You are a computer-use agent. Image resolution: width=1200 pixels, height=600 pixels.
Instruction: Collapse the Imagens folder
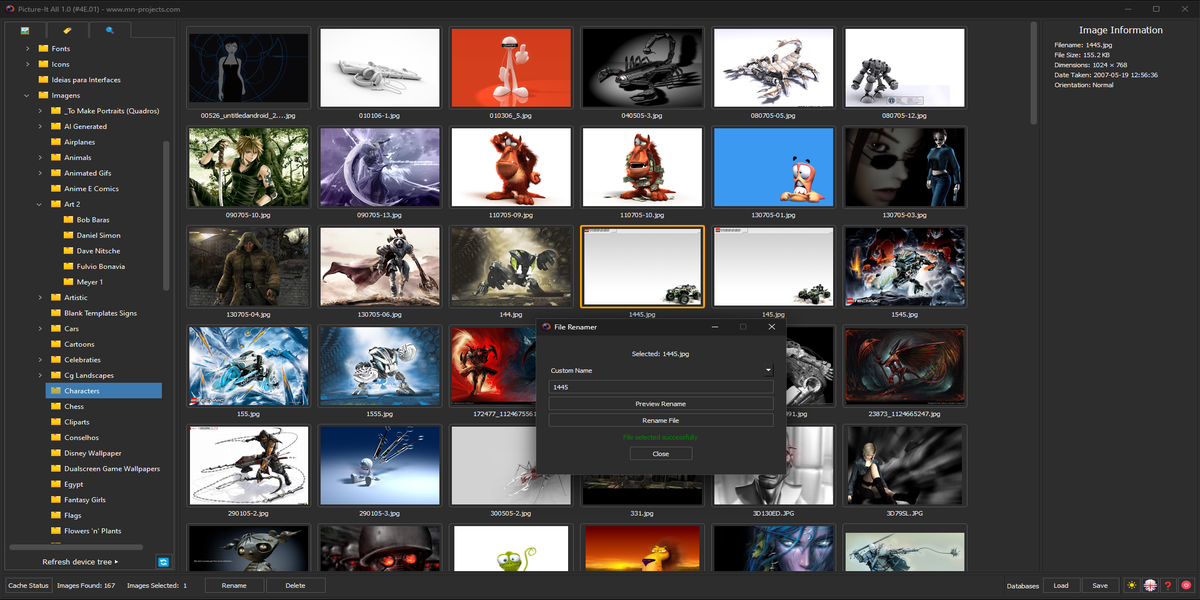pos(28,95)
